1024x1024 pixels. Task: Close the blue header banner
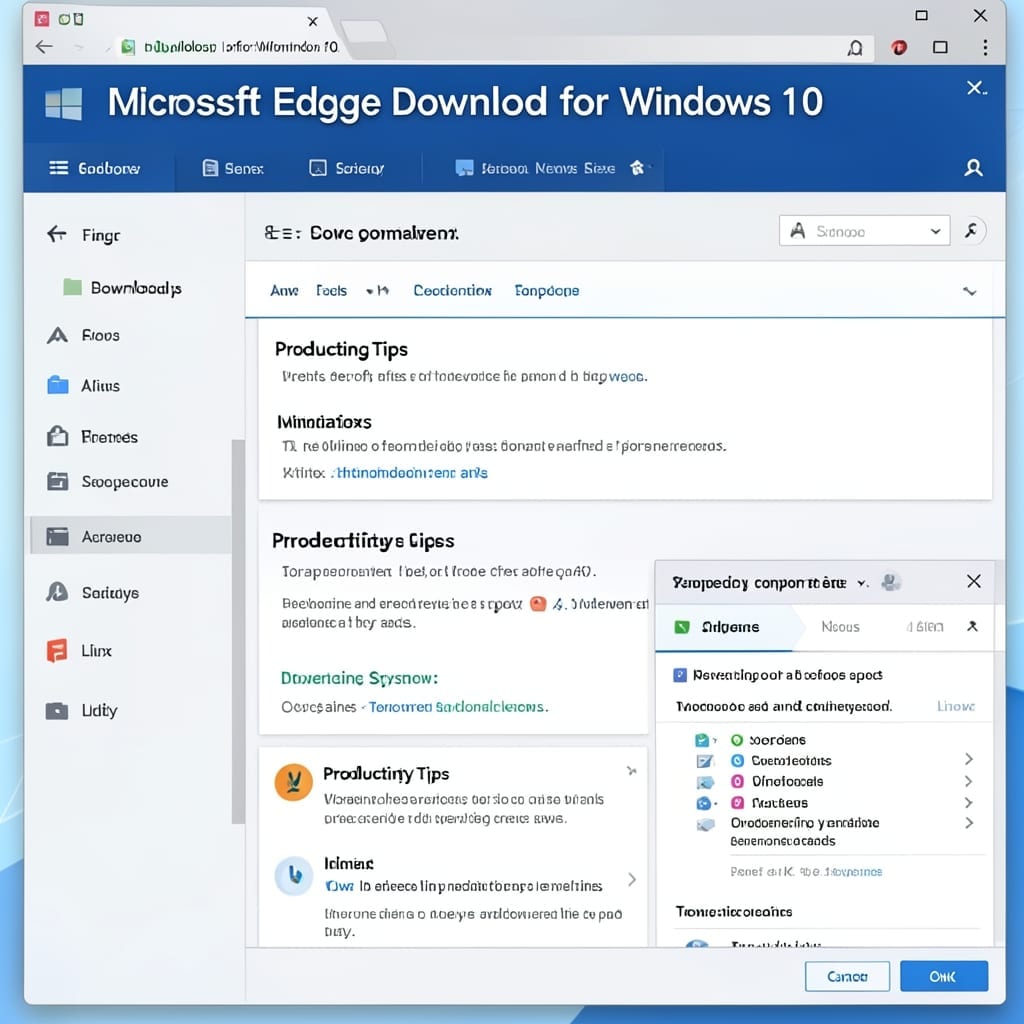(976, 88)
